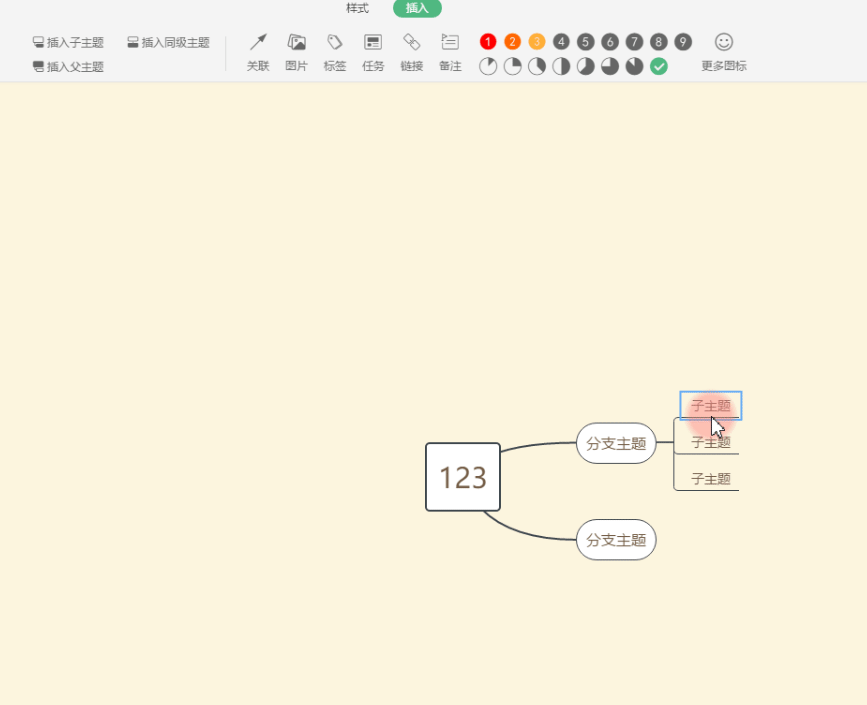867x705 pixels.
Task: Open the 任务 task icon
Action: [x=372, y=50]
